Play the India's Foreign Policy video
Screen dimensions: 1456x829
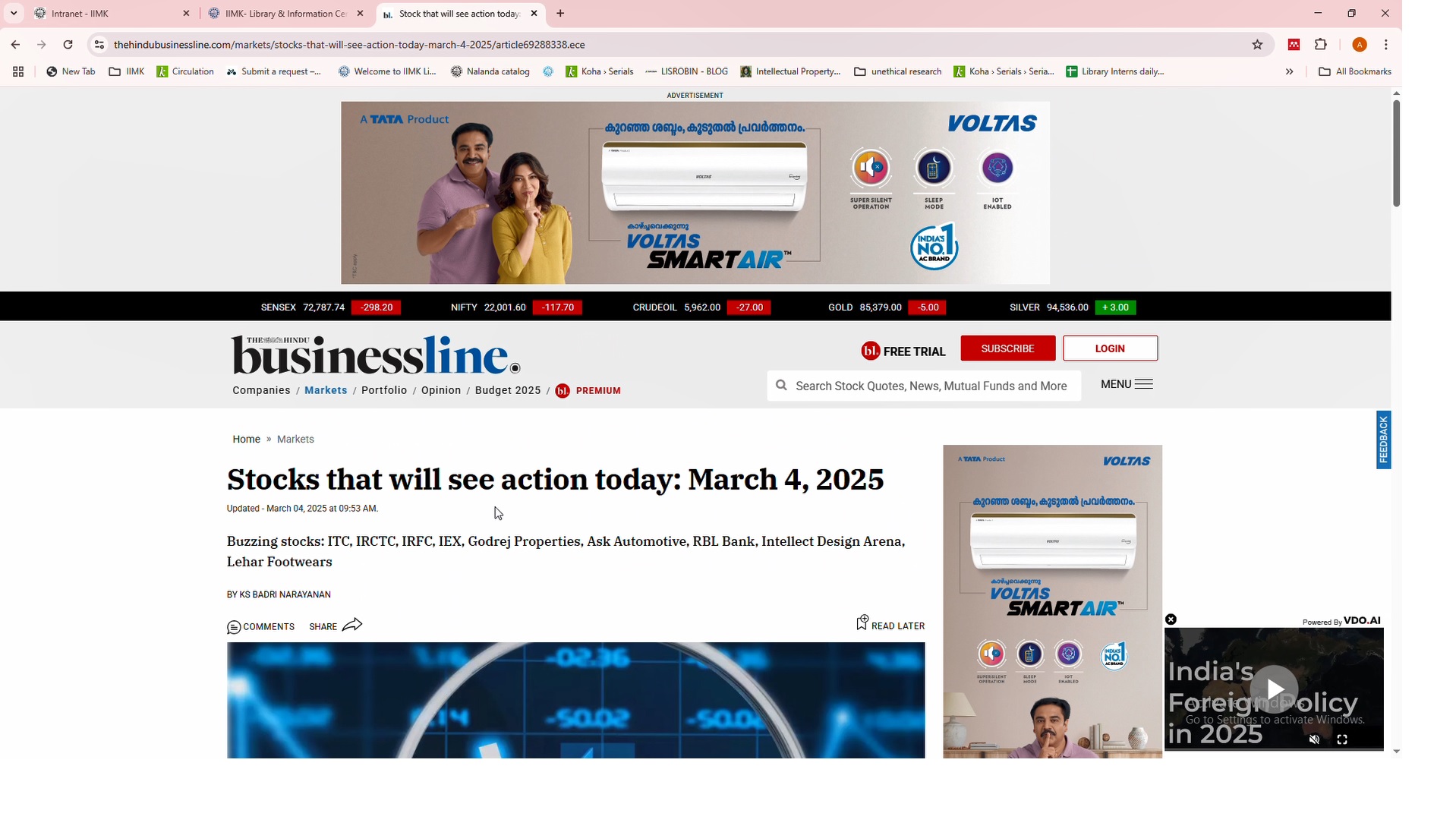coord(1274,689)
